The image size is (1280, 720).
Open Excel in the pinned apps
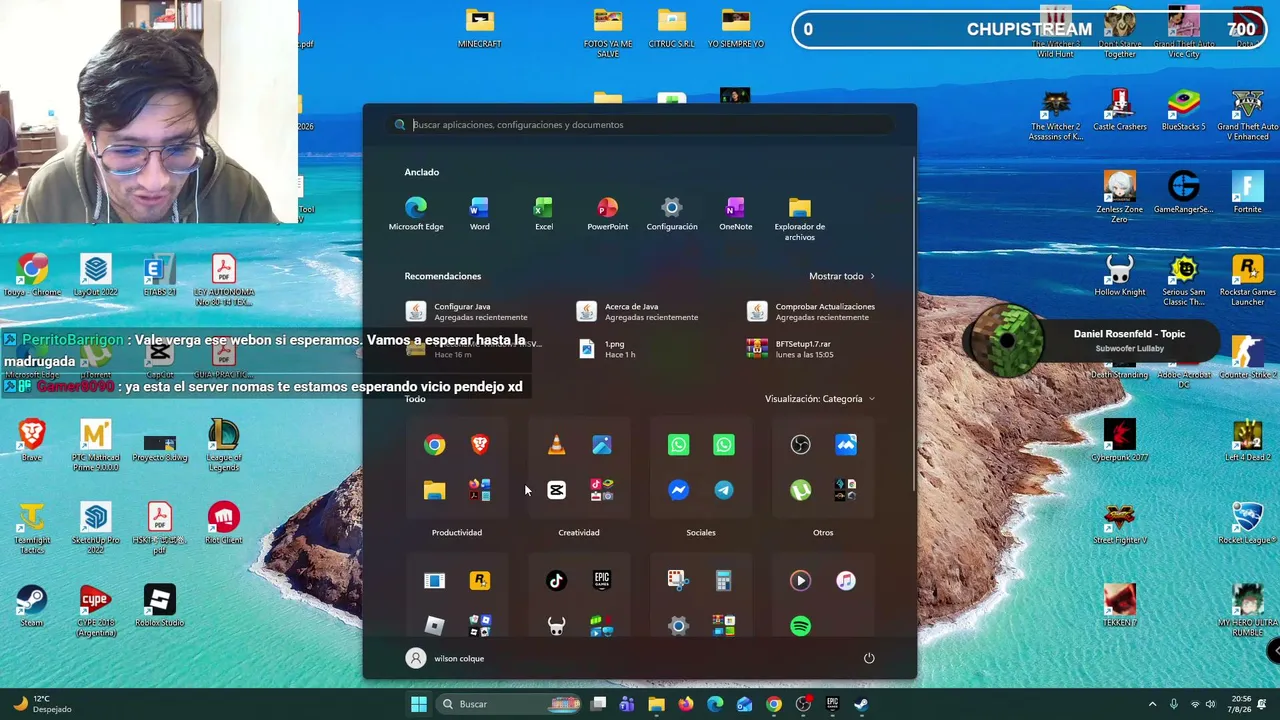pos(544,214)
